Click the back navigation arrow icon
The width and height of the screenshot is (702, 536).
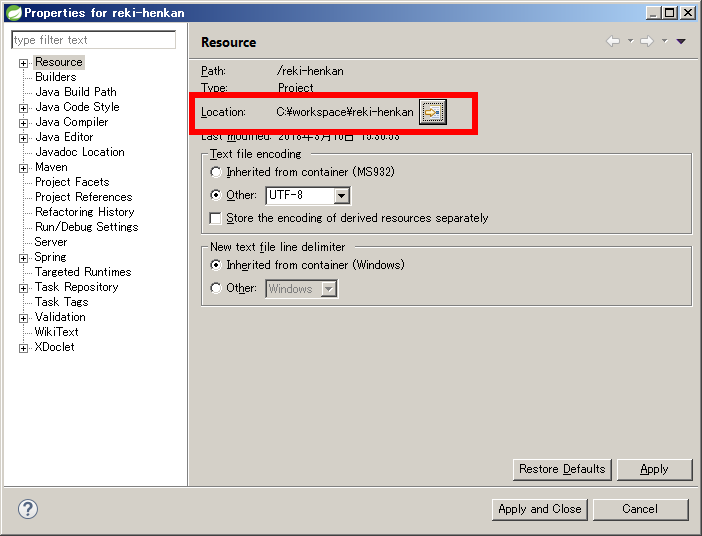click(x=613, y=41)
